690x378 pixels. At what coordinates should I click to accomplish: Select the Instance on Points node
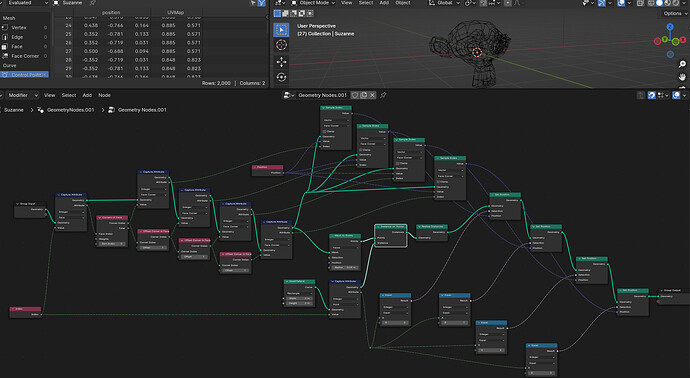pos(391,235)
